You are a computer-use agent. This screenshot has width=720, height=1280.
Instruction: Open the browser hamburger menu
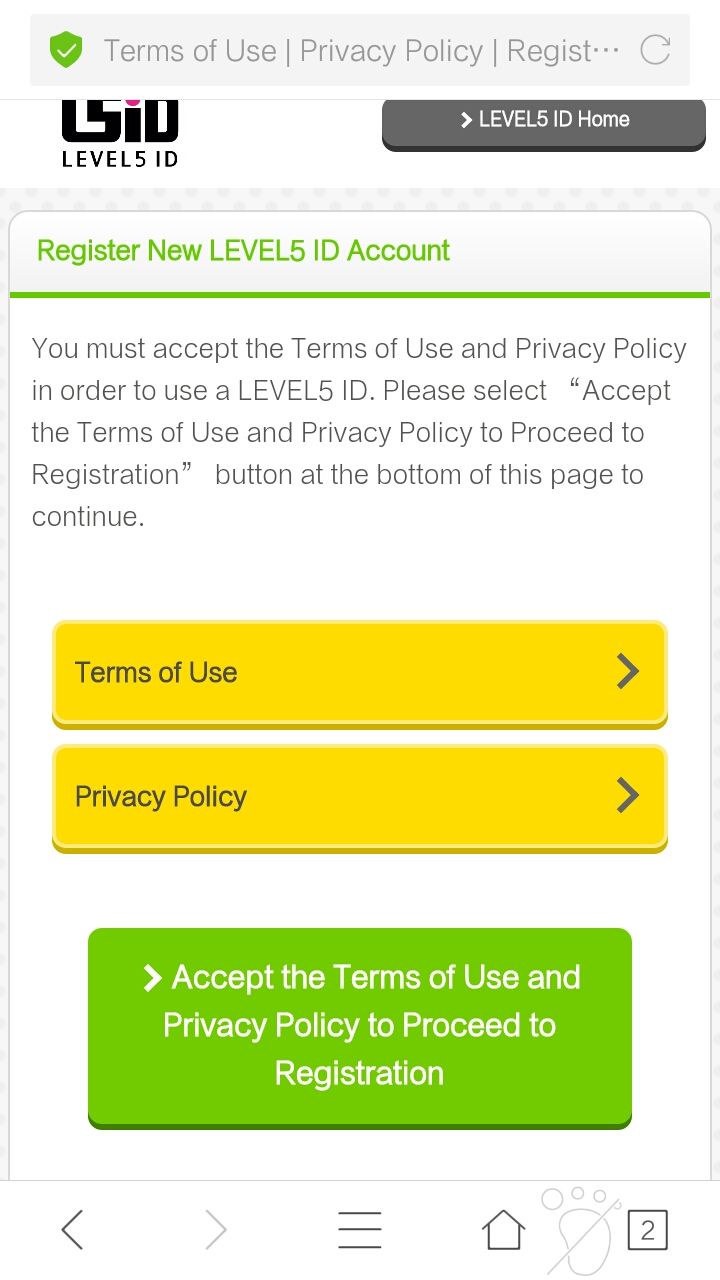pyautogui.click(x=359, y=1229)
